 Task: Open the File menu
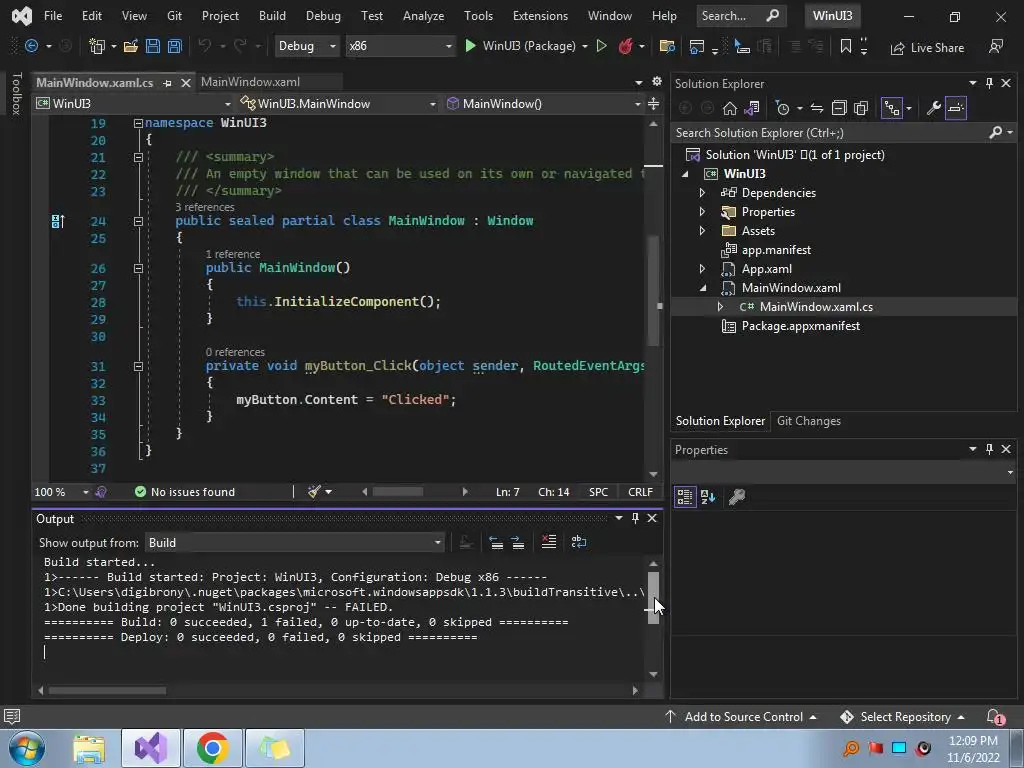[x=53, y=16]
